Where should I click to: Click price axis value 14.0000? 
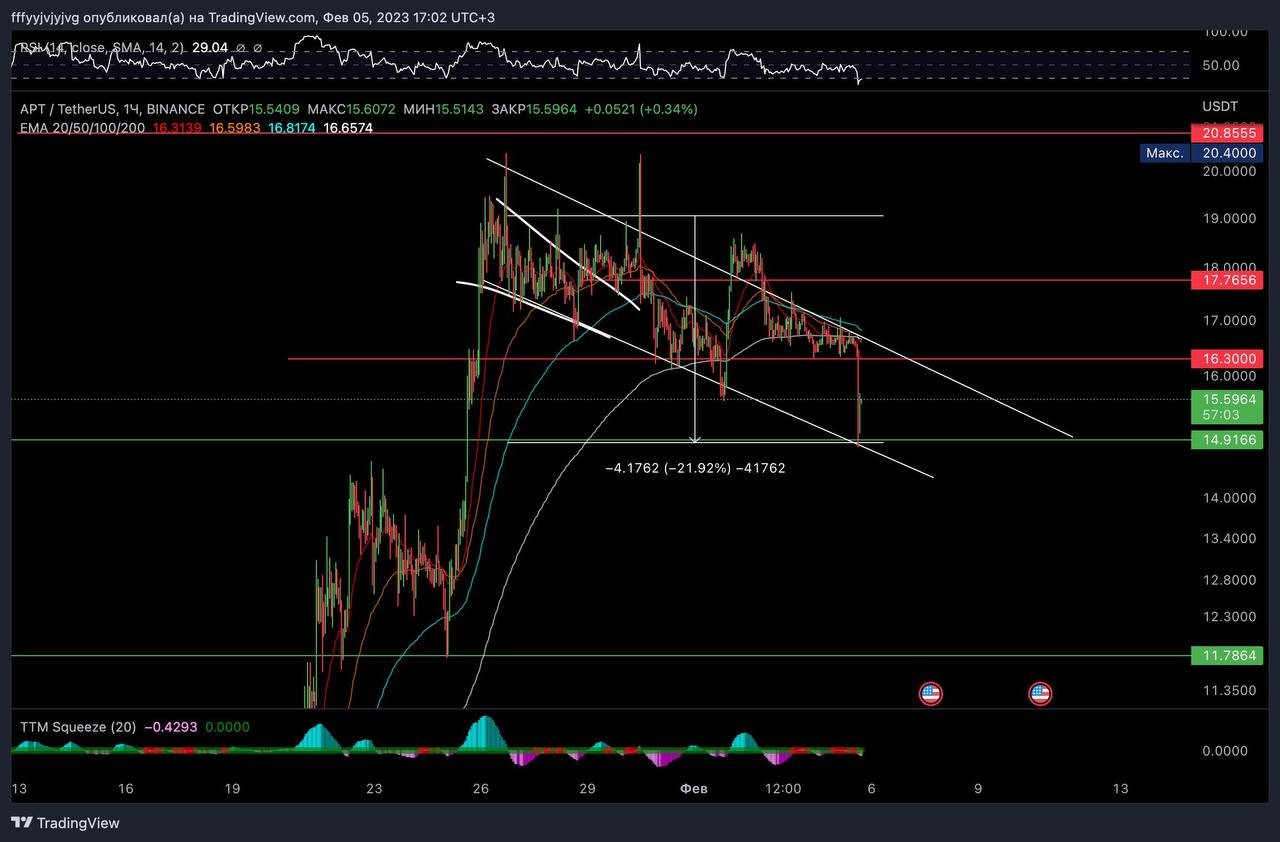coord(1228,498)
